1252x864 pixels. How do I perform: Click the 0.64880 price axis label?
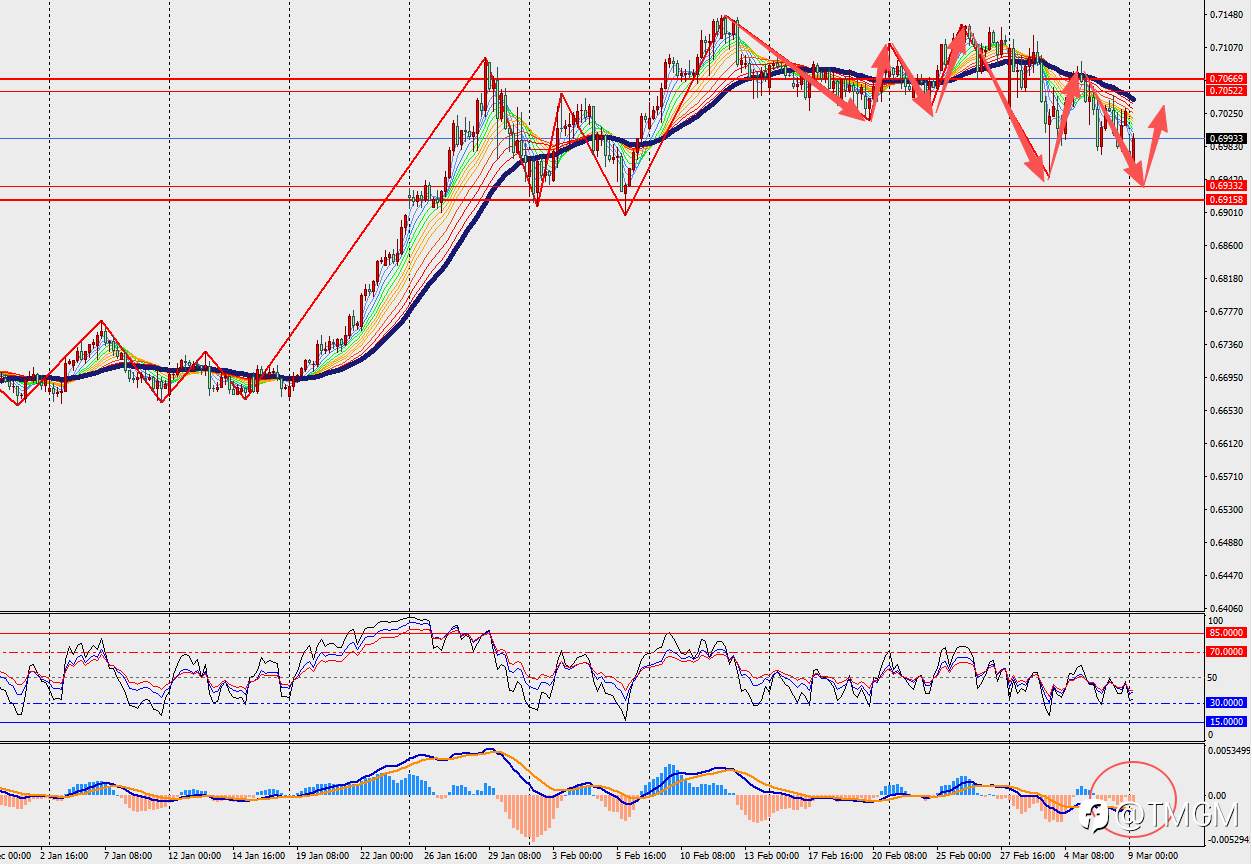1225,543
